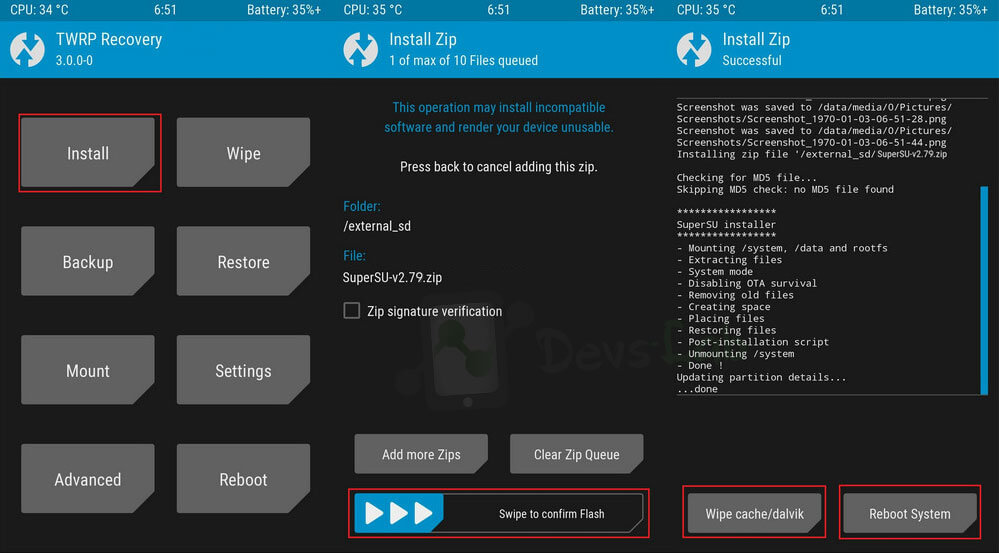Click 'Unmounting /system' log line

[735, 354]
